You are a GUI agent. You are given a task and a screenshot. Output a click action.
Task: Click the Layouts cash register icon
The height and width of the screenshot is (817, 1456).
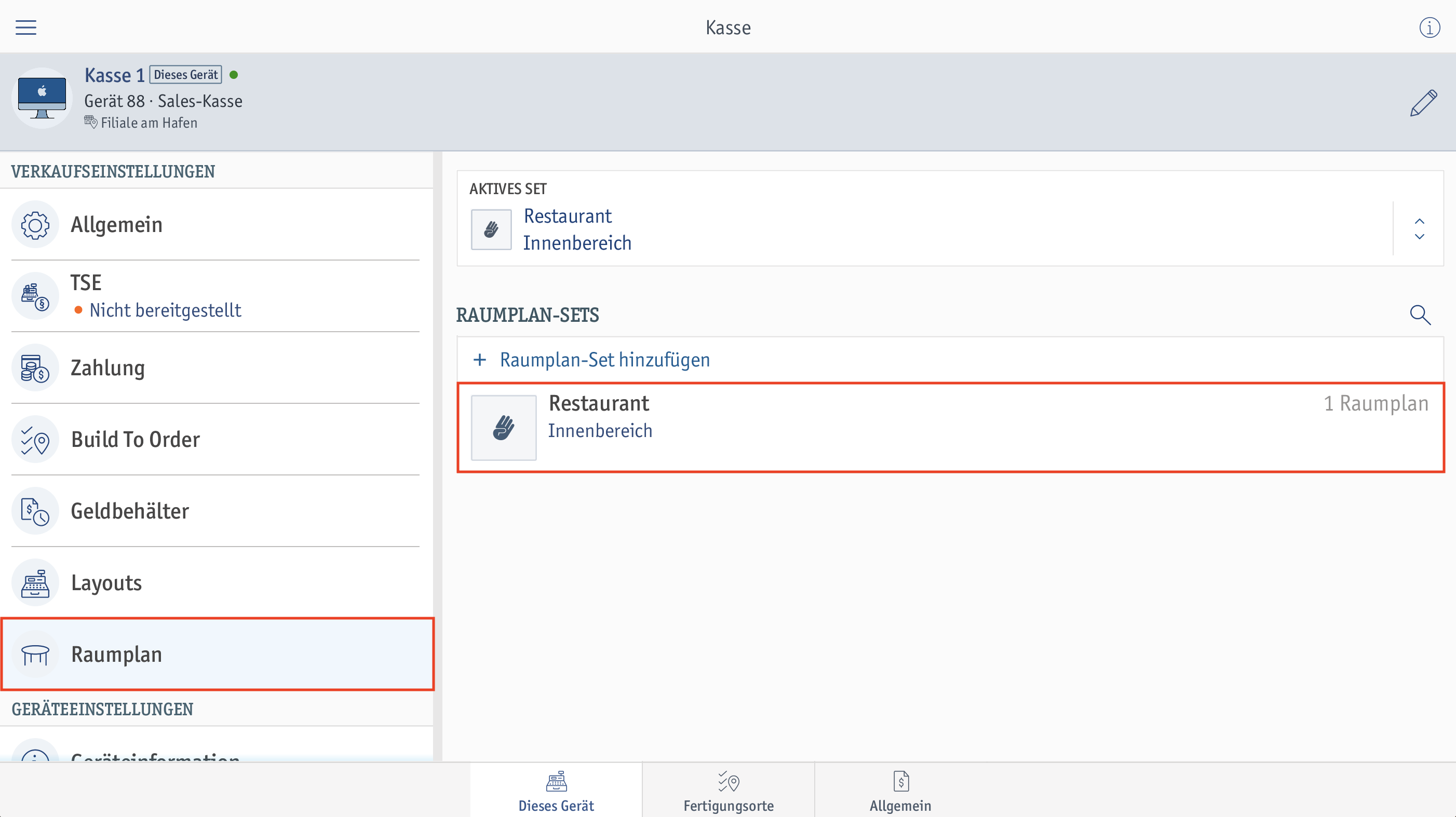pos(35,583)
